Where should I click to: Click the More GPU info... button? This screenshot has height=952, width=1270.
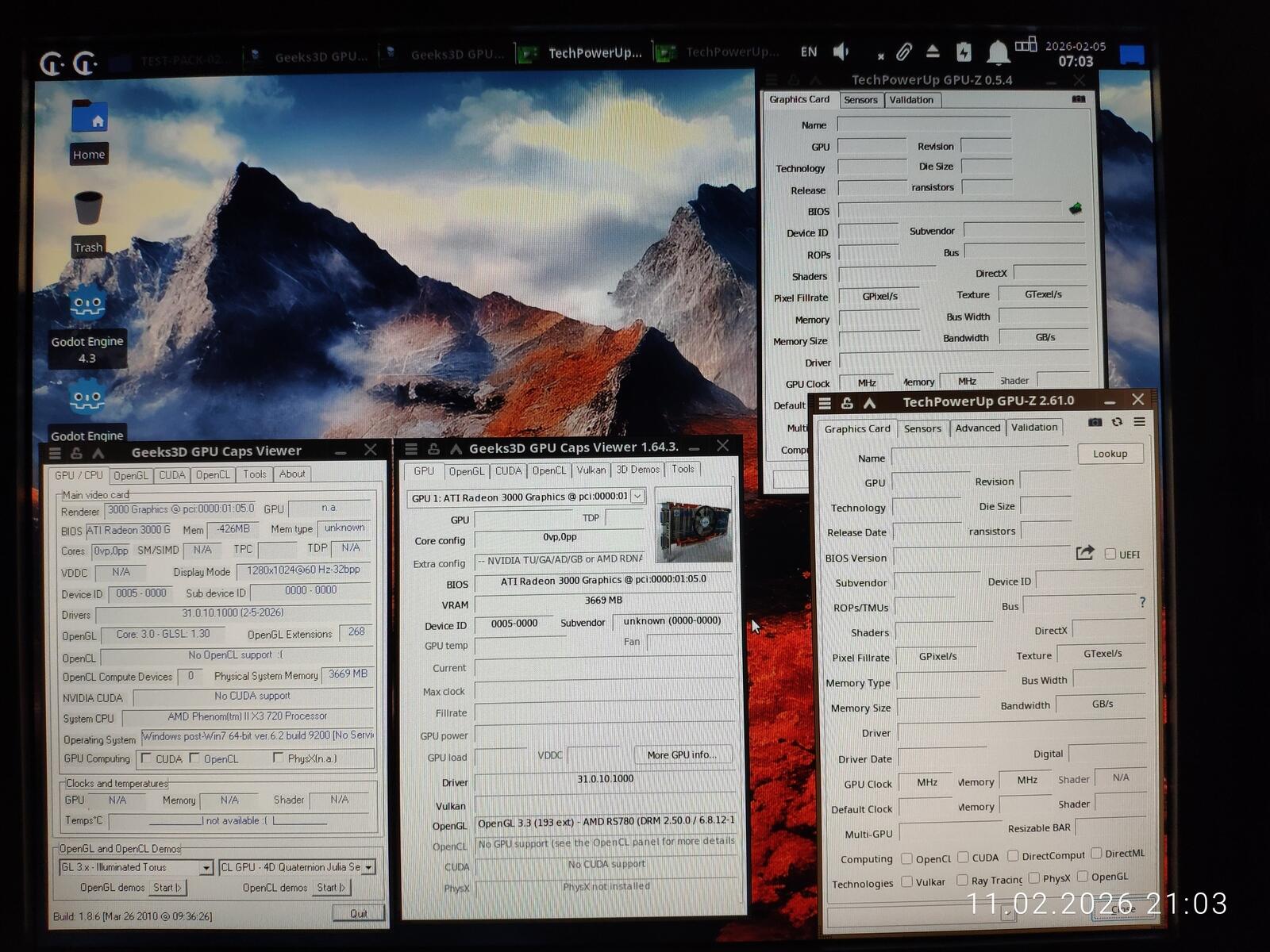(682, 754)
